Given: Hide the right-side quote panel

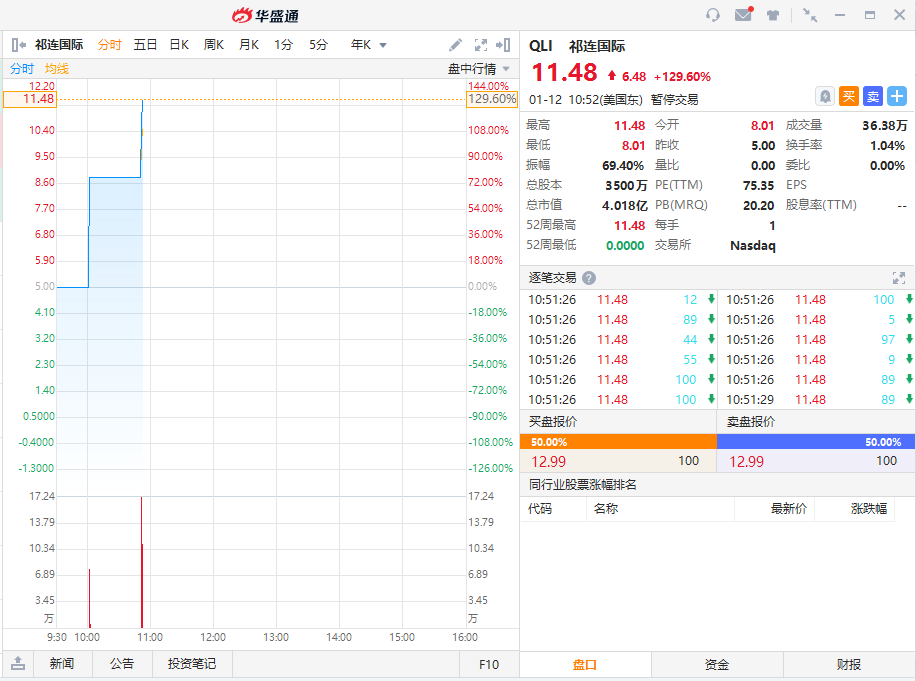Looking at the screenshot, I should pos(504,45).
